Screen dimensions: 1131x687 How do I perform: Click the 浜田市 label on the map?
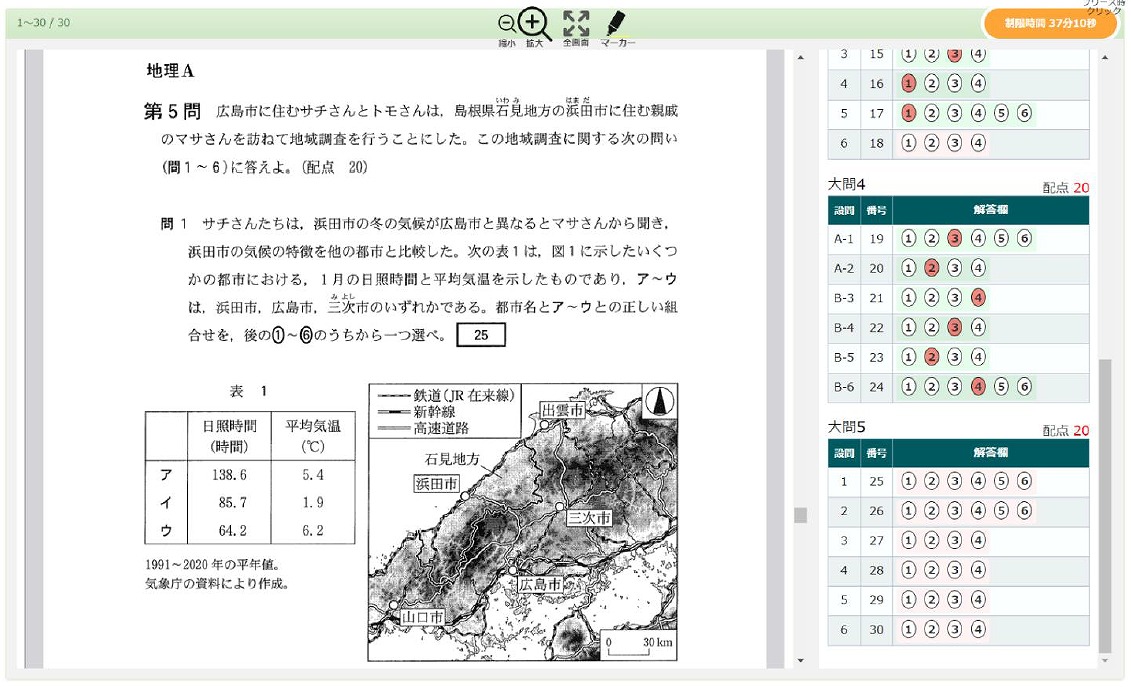[436, 483]
